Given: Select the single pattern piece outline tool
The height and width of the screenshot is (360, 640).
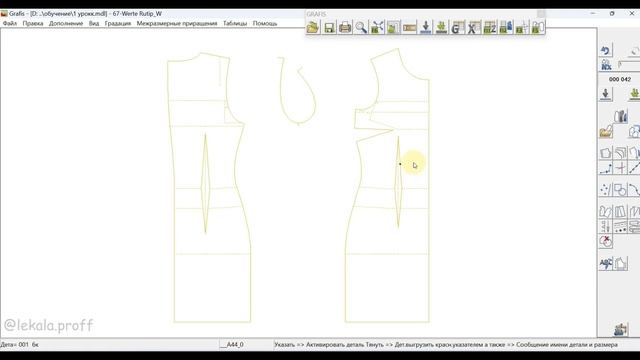Looking at the screenshot, I should click(606, 153).
